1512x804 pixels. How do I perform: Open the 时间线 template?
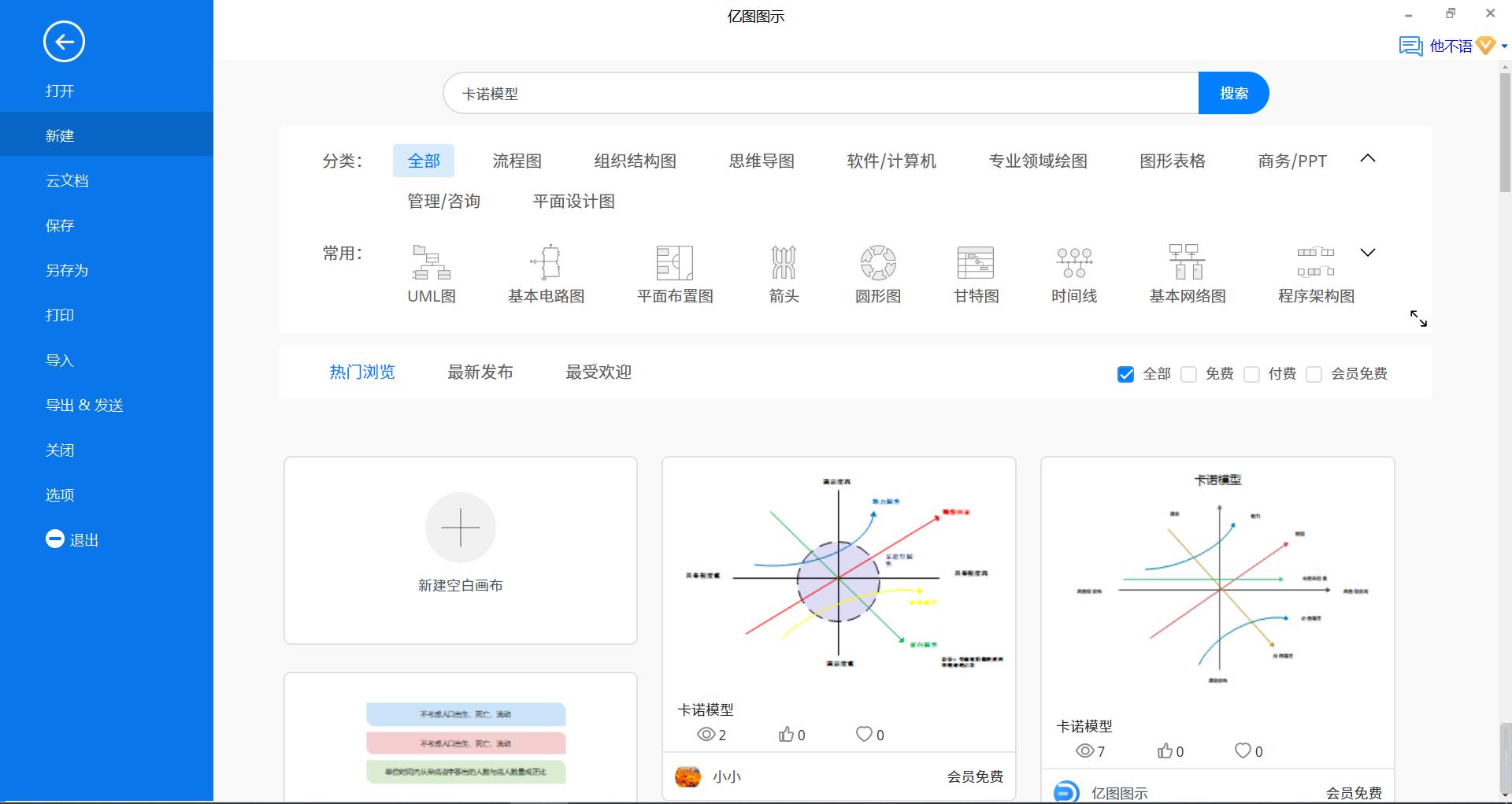[x=1073, y=264]
